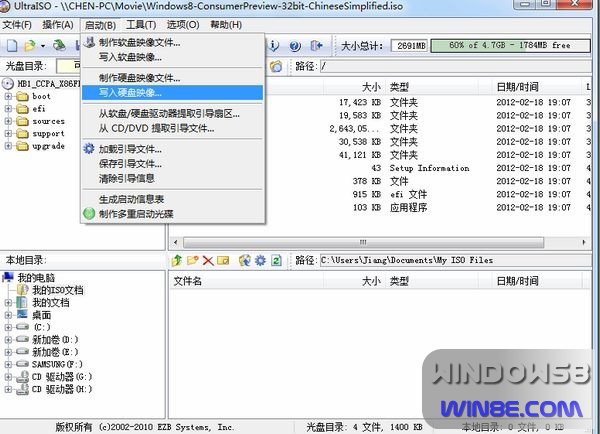
Task: Choose 清除引导信息 menu entry
Action: (173, 178)
